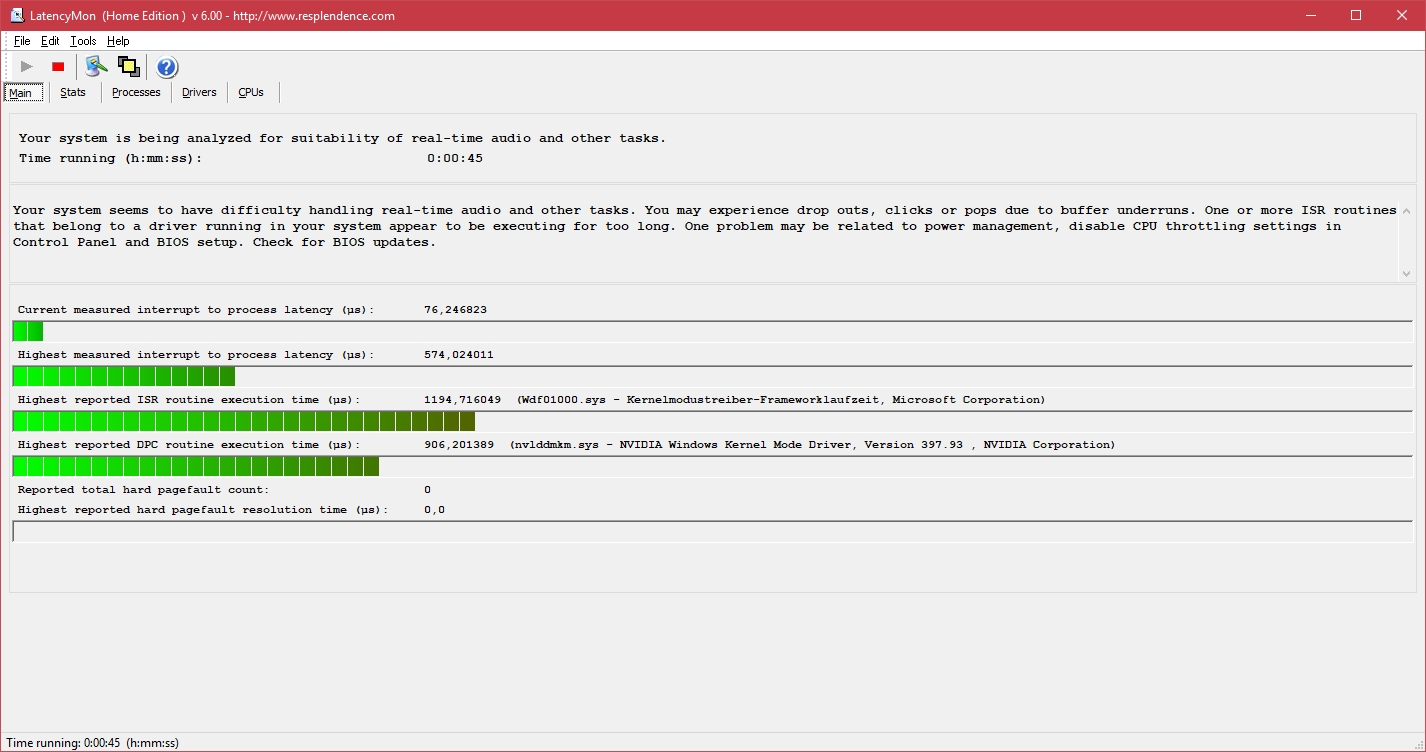Open the Help menu

(118, 41)
